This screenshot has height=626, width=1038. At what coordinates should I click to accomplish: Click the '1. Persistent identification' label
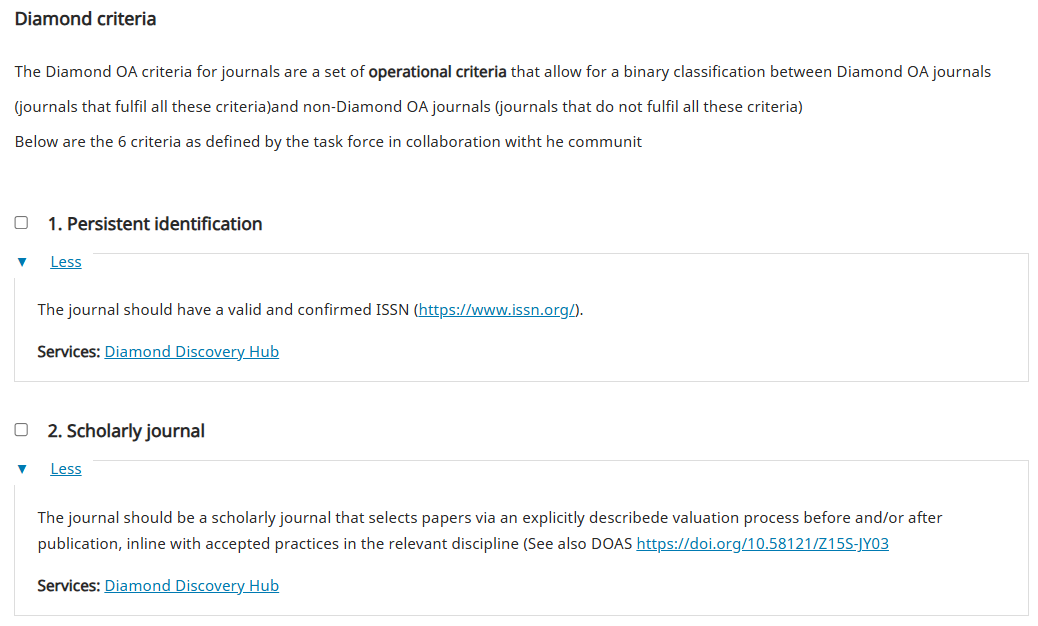[155, 224]
